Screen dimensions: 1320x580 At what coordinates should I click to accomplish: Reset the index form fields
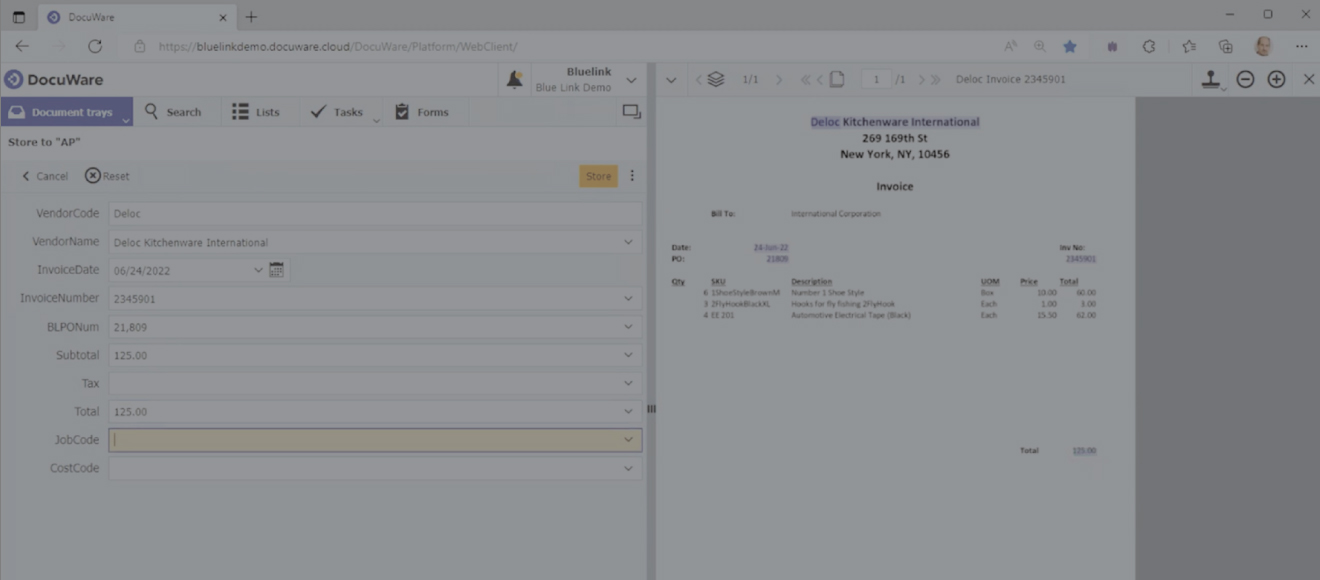(x=107, y=176)
